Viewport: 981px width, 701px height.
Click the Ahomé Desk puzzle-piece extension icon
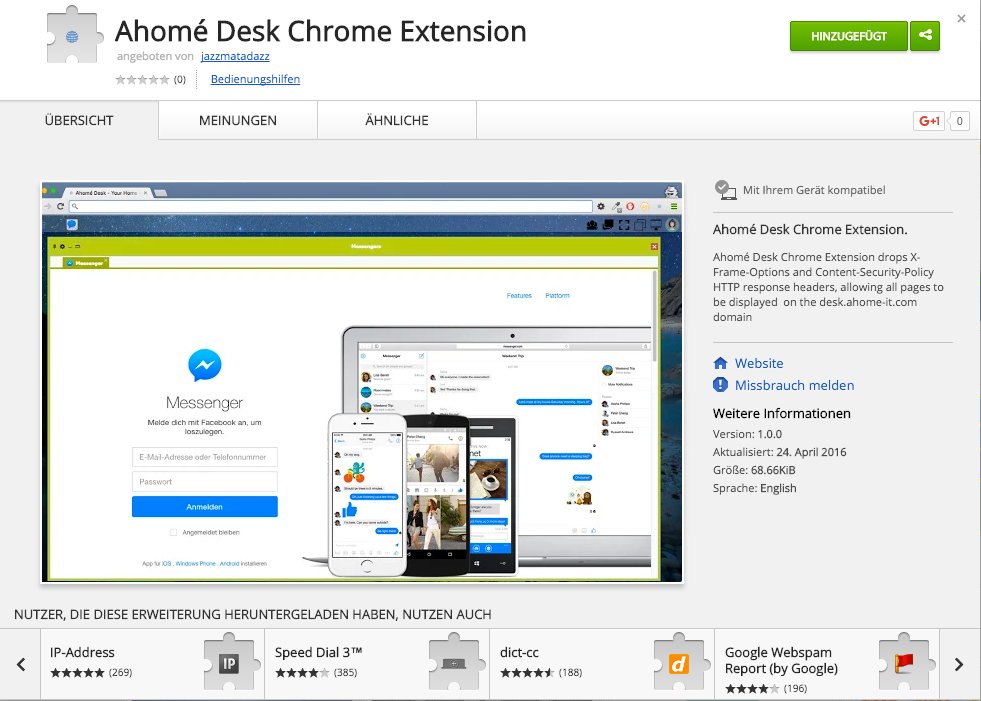(x=74, y=35)
